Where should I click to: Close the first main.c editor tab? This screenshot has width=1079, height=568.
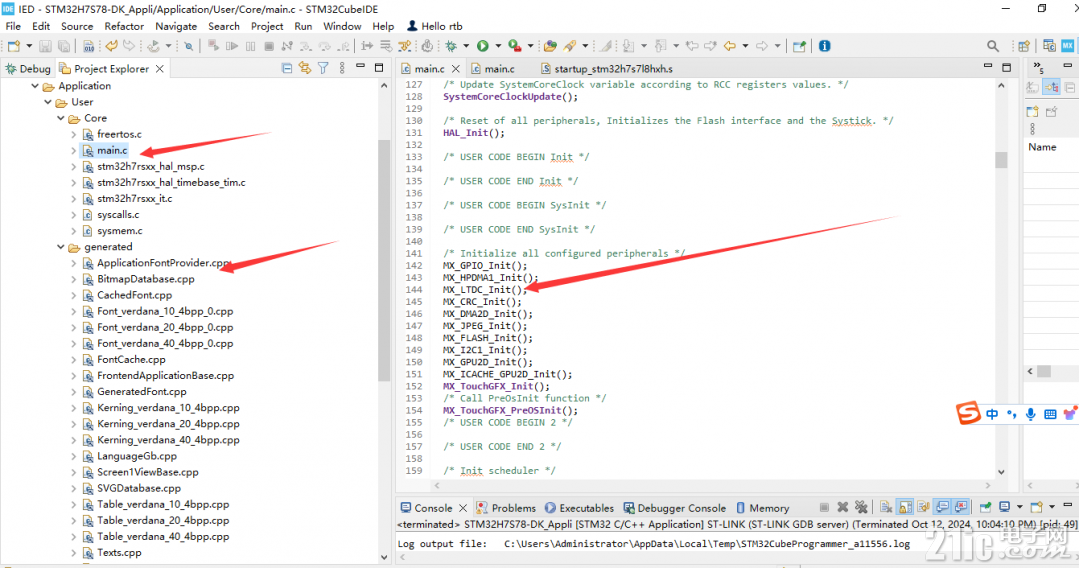point(456,69)
